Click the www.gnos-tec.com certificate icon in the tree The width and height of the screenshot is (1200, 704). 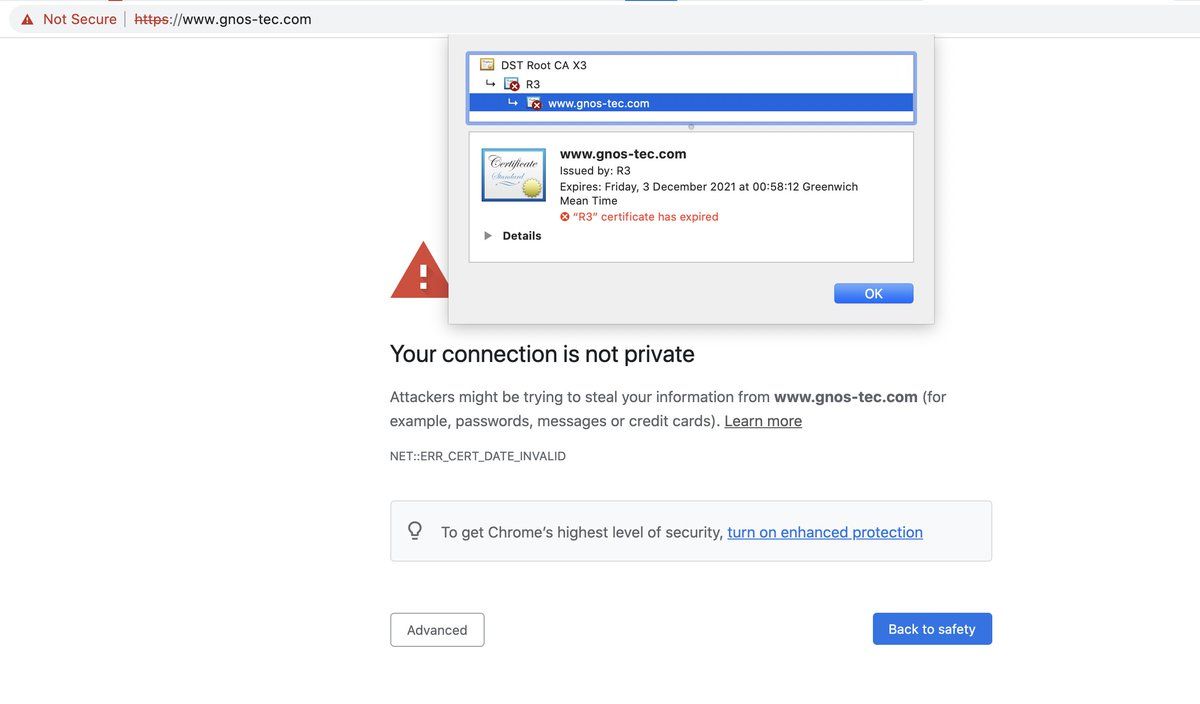point(534,103)
